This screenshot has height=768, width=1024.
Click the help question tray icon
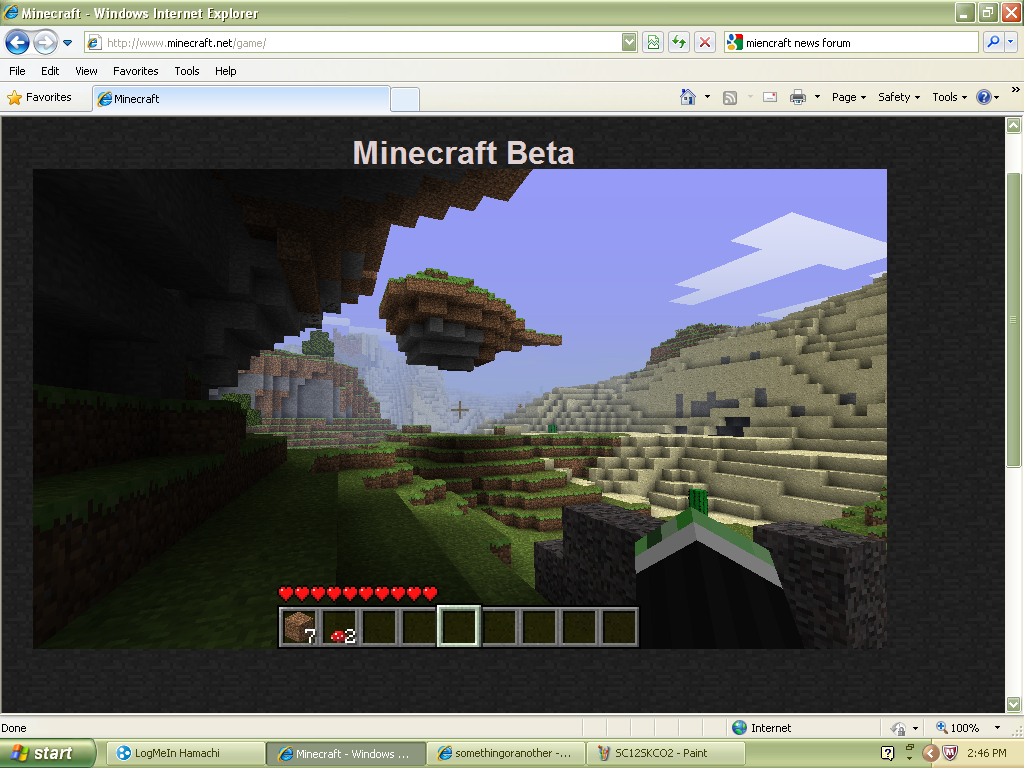(x=887, y=753)
